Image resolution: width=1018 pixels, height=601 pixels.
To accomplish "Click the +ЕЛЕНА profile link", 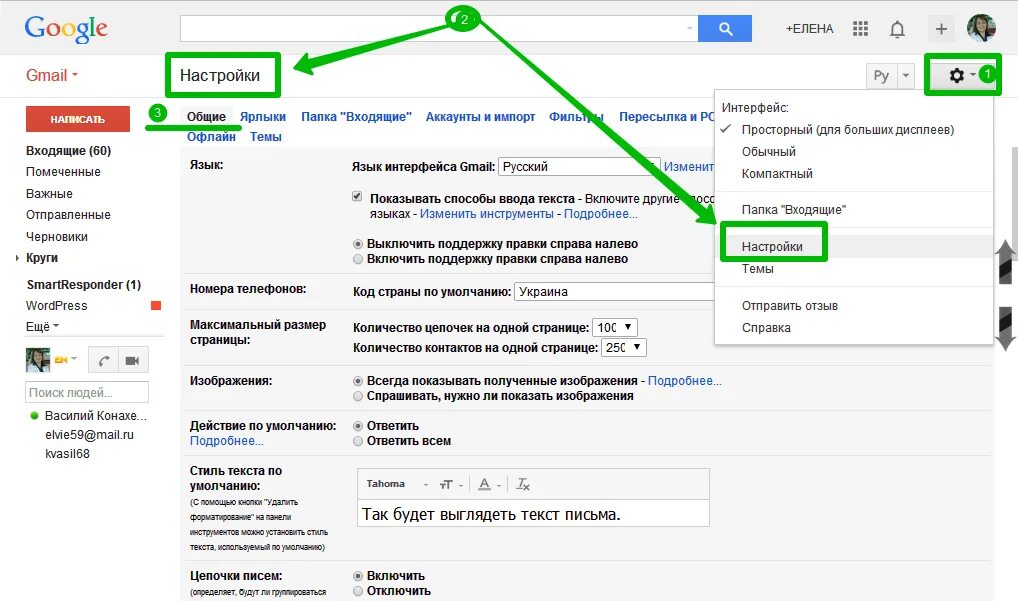I will pyautogui.click(x=810, y=29).
